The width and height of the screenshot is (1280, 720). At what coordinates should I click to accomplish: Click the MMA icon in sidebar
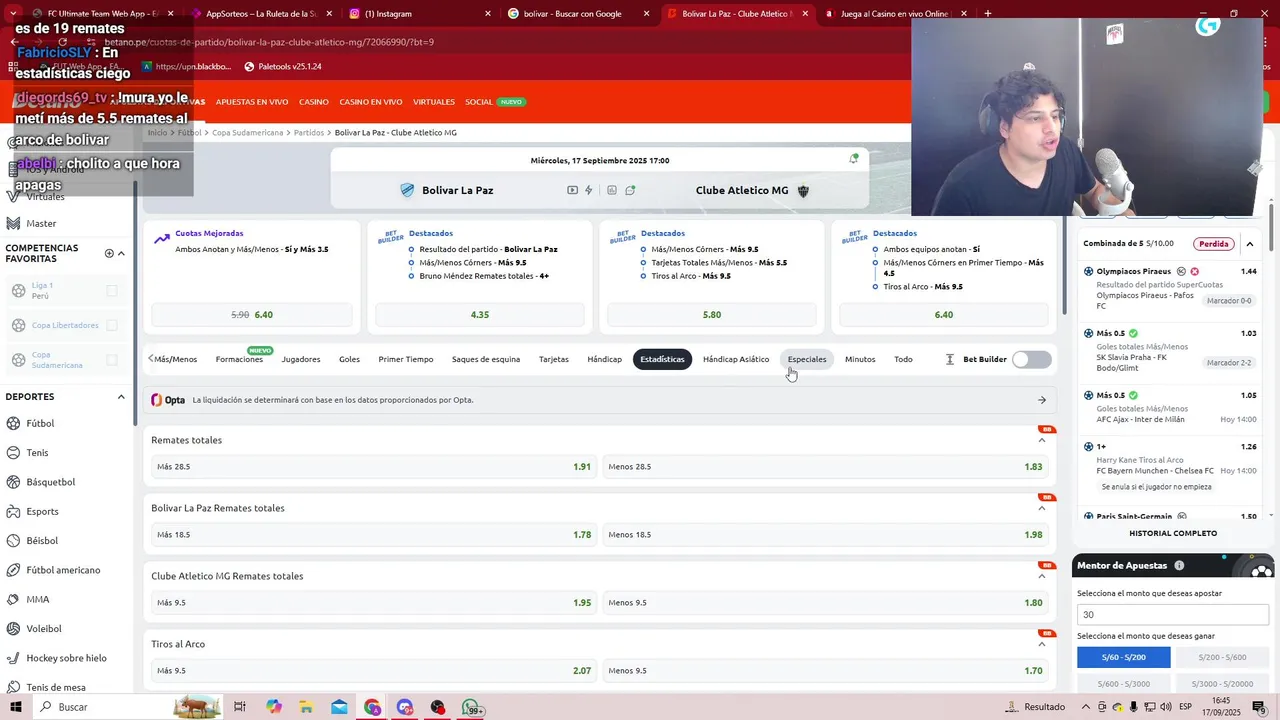pos(14,599)
